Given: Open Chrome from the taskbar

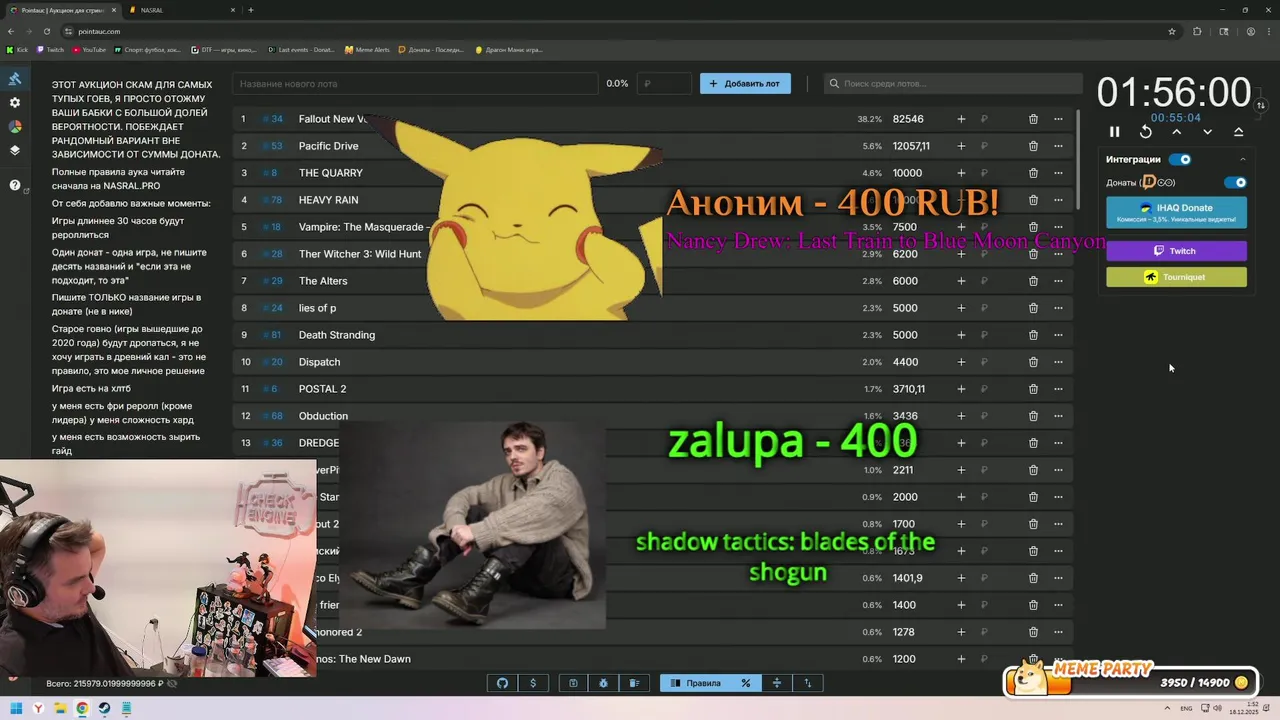Looking at the screenshot, I should click(x=82, y=709).
